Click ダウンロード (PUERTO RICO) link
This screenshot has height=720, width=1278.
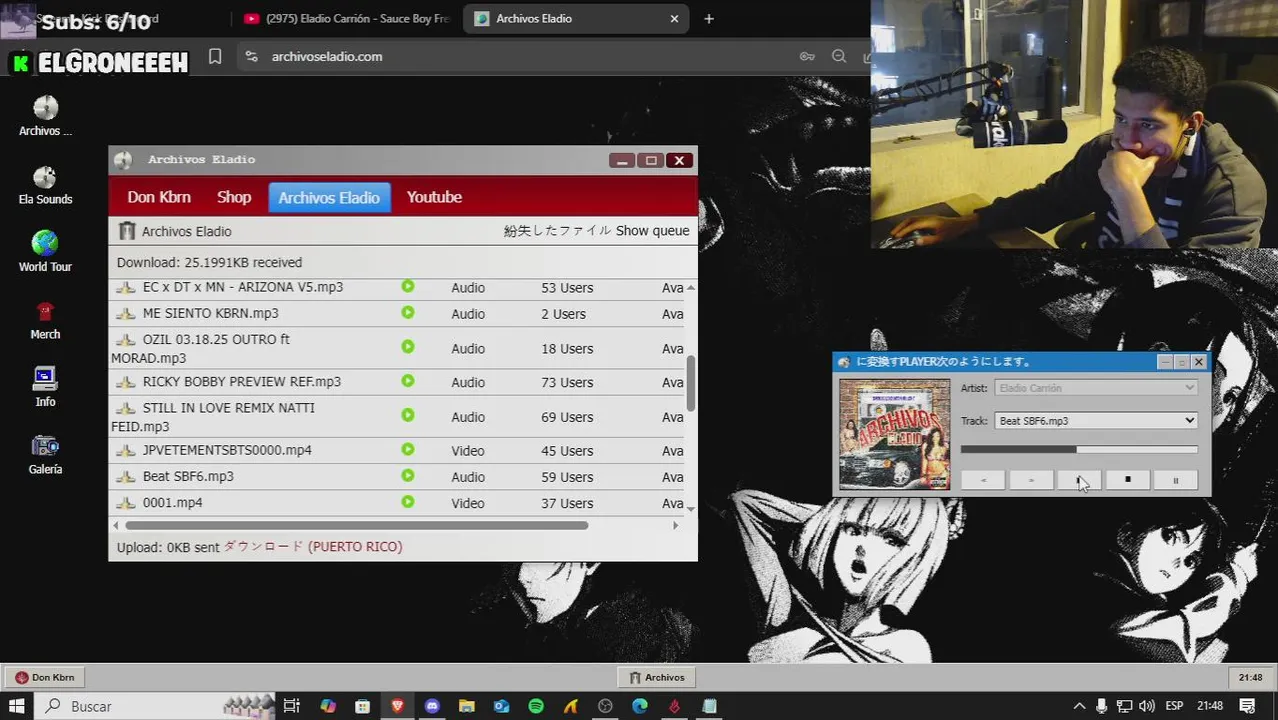(x=312, y=547)
